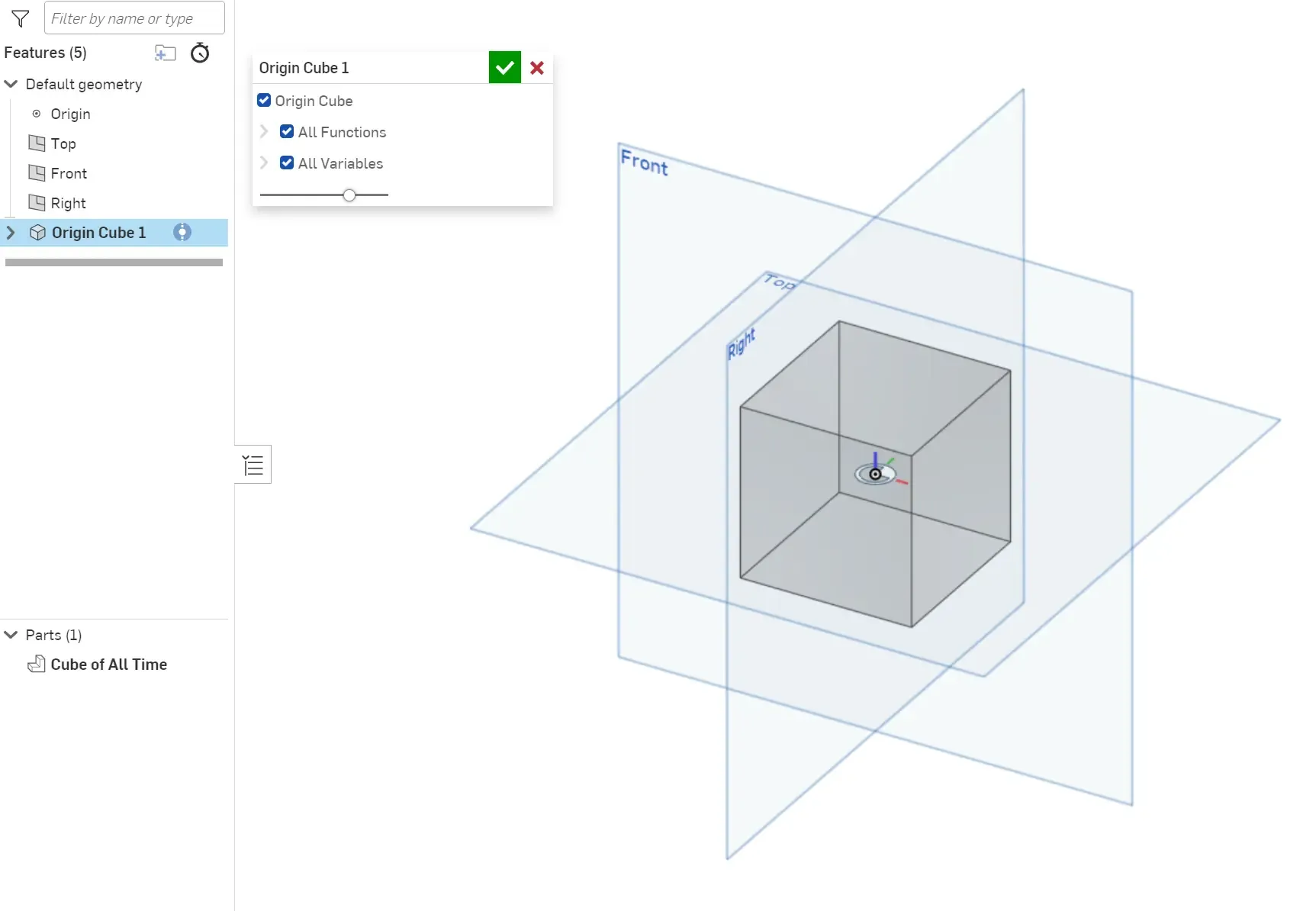
Task: Open the ordered list panel icon near the viewport
Action: click(x=253, y=464)
